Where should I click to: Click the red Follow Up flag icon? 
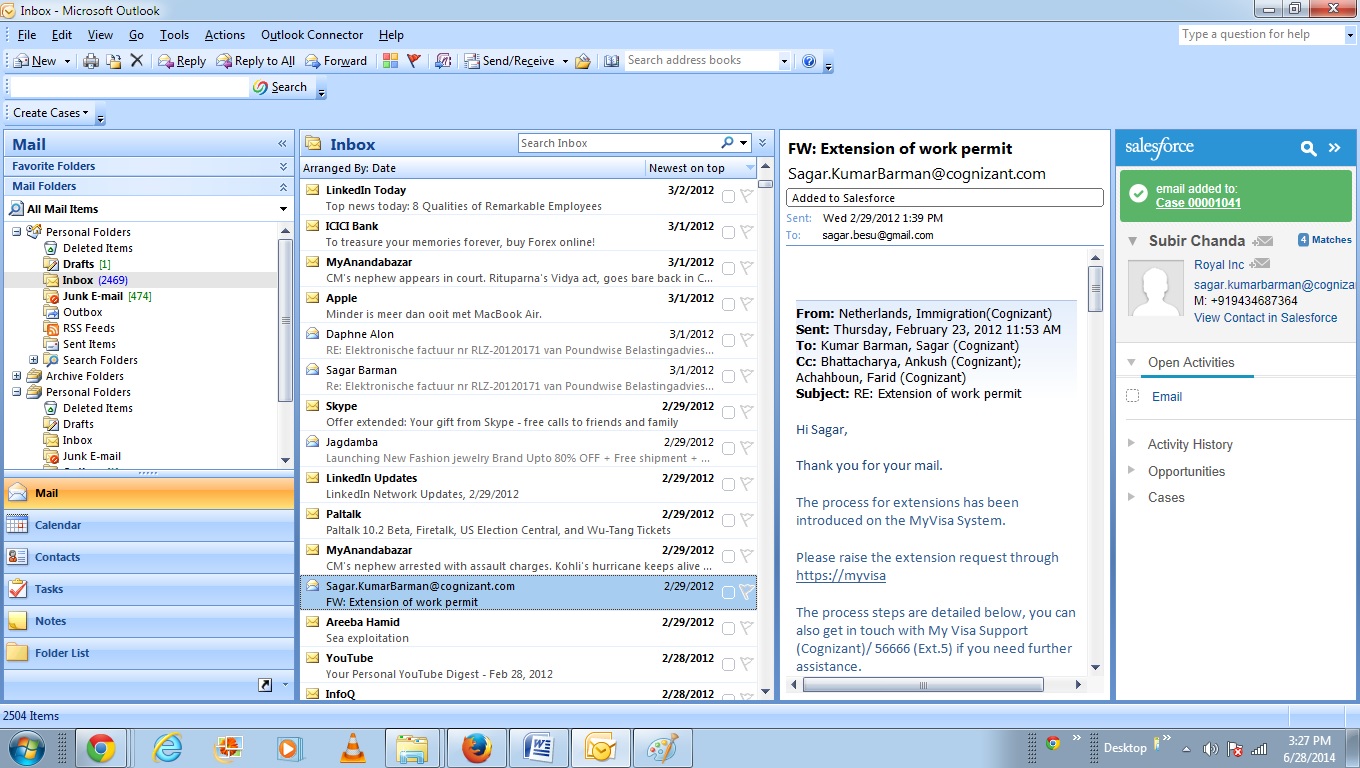pos(413,61)
